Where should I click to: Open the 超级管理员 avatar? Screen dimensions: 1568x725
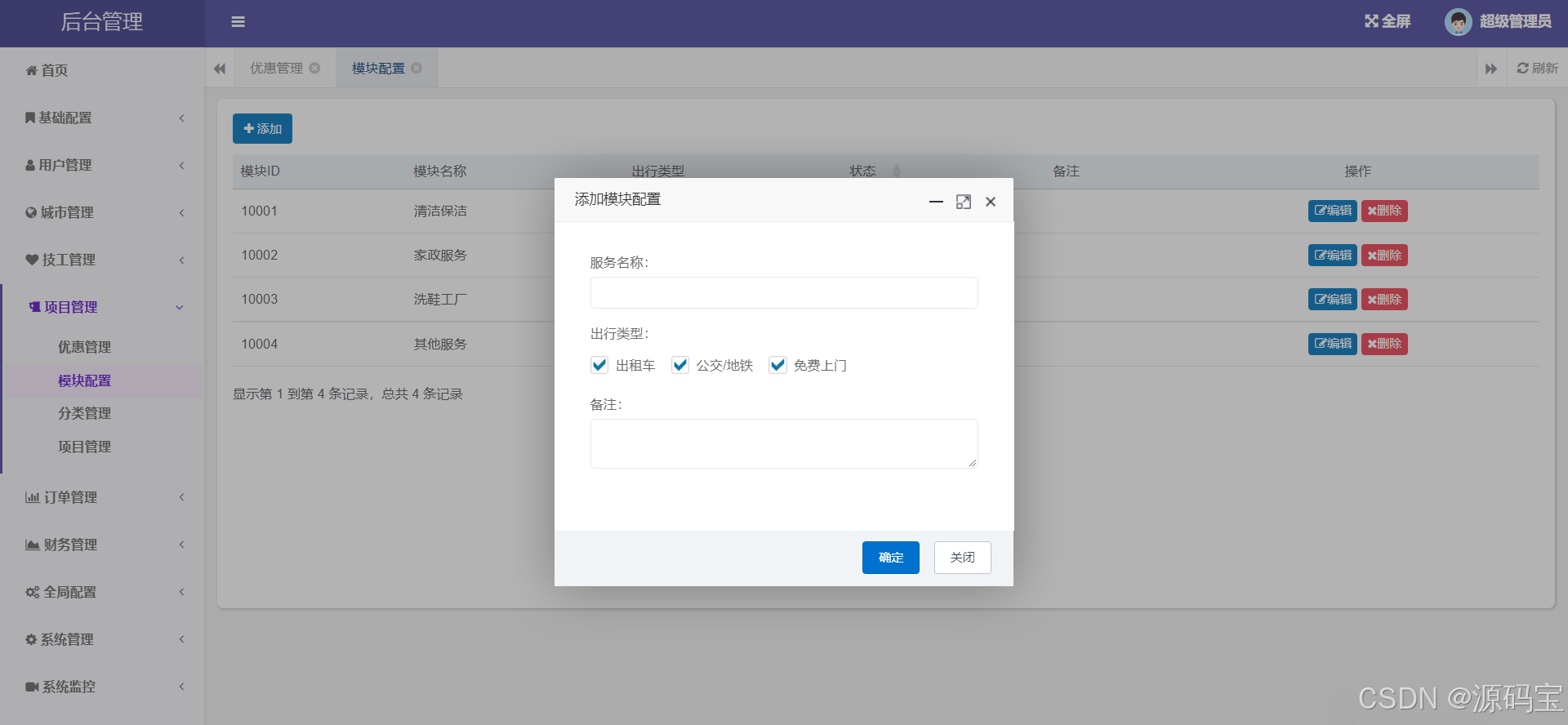coord(1458,22)
